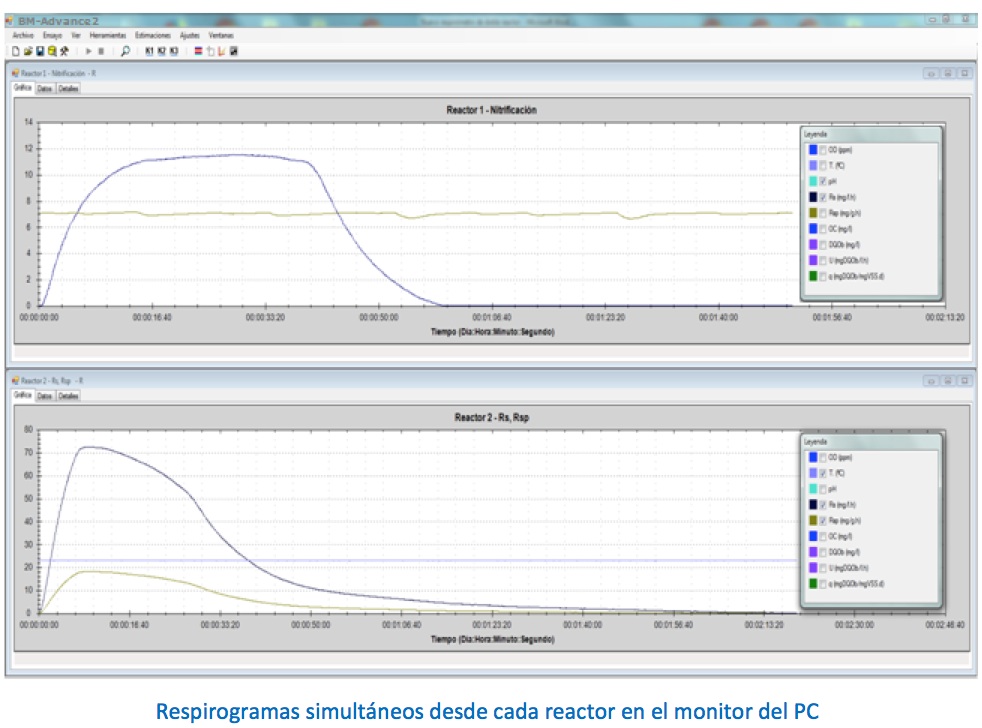Viewport: 982px width, 728px height.
Task: Click T lavender swatch in Reactor 2 legend
Action: click(x=813, y=473)
